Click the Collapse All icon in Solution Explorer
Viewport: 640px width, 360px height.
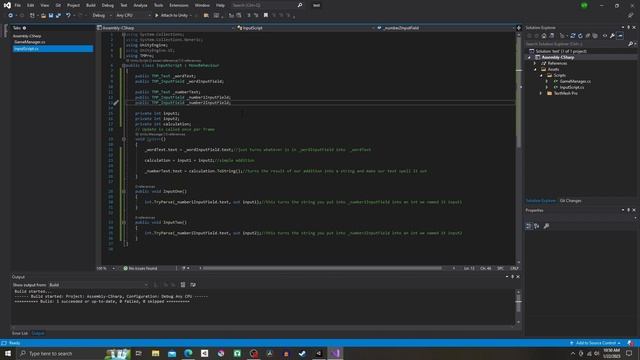[x=588, y=36]
